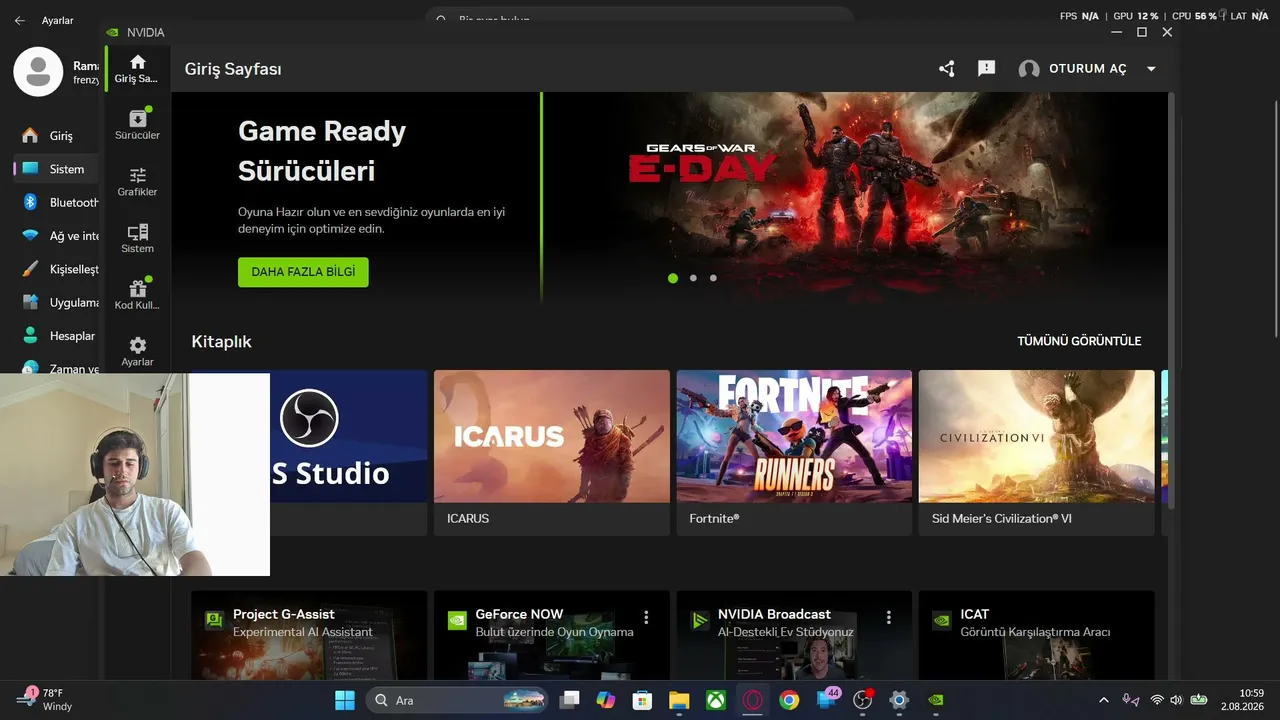Open the feedback icon in NVIDIA header

click(x=986, y=69)
